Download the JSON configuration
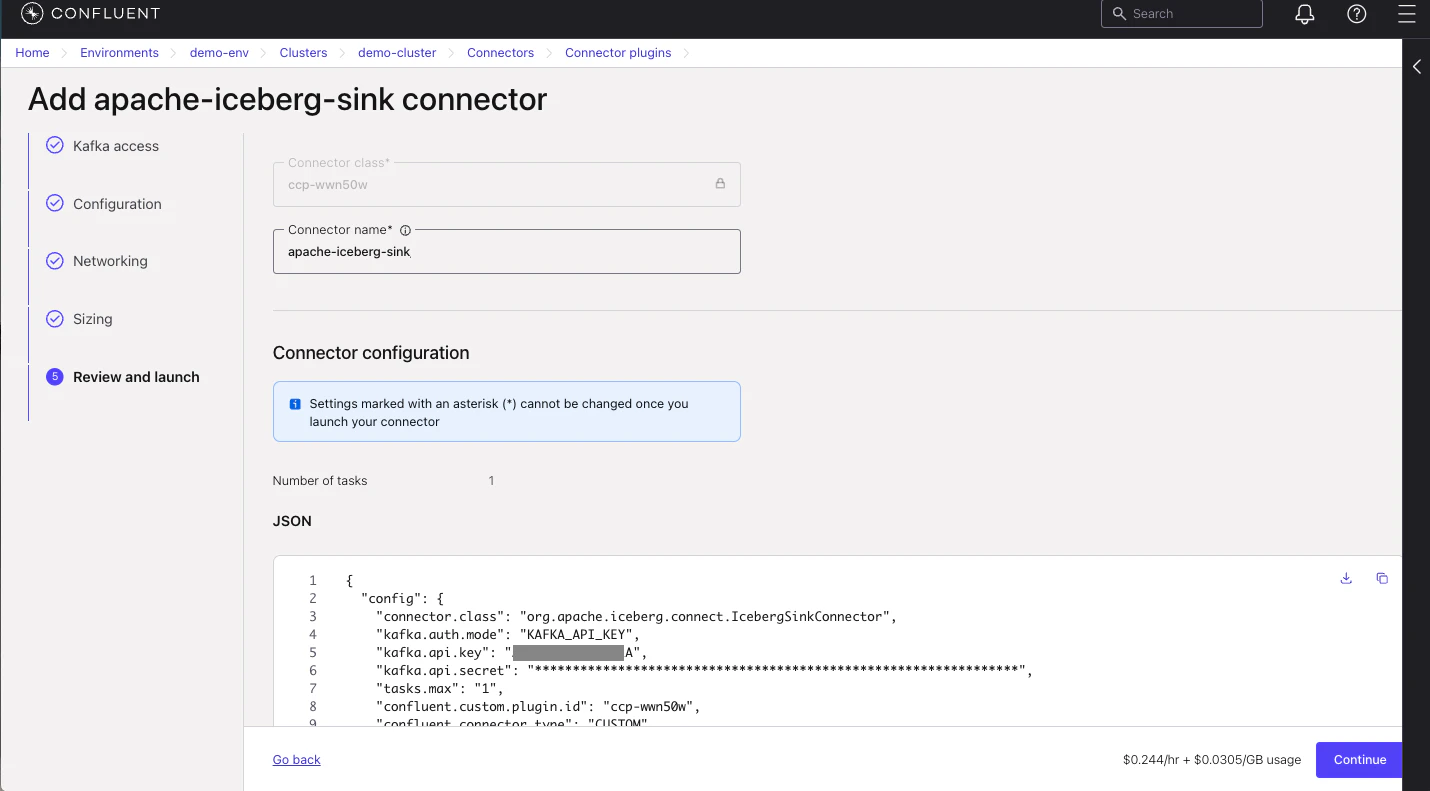This screenshot has width=1430, height=791. [x=1346, y=578]
